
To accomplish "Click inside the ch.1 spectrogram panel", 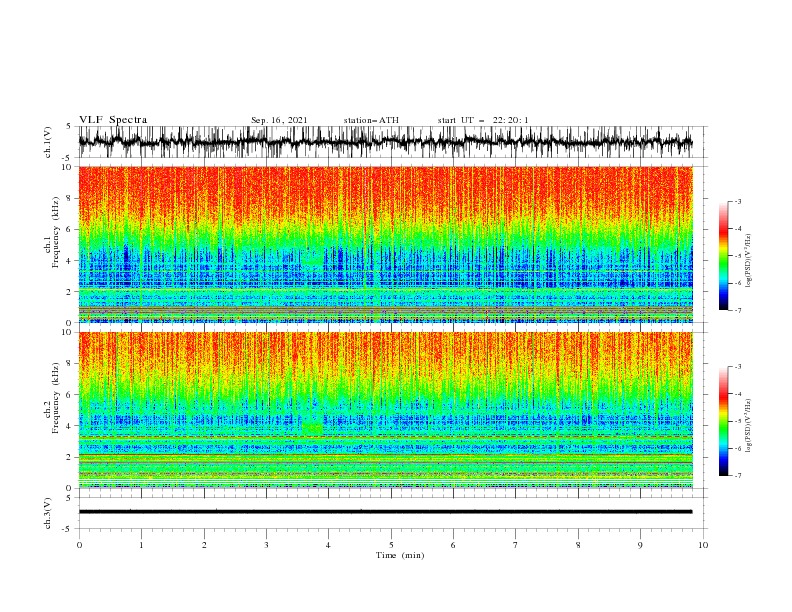I will pyautogui.click(x=385, y=244).
